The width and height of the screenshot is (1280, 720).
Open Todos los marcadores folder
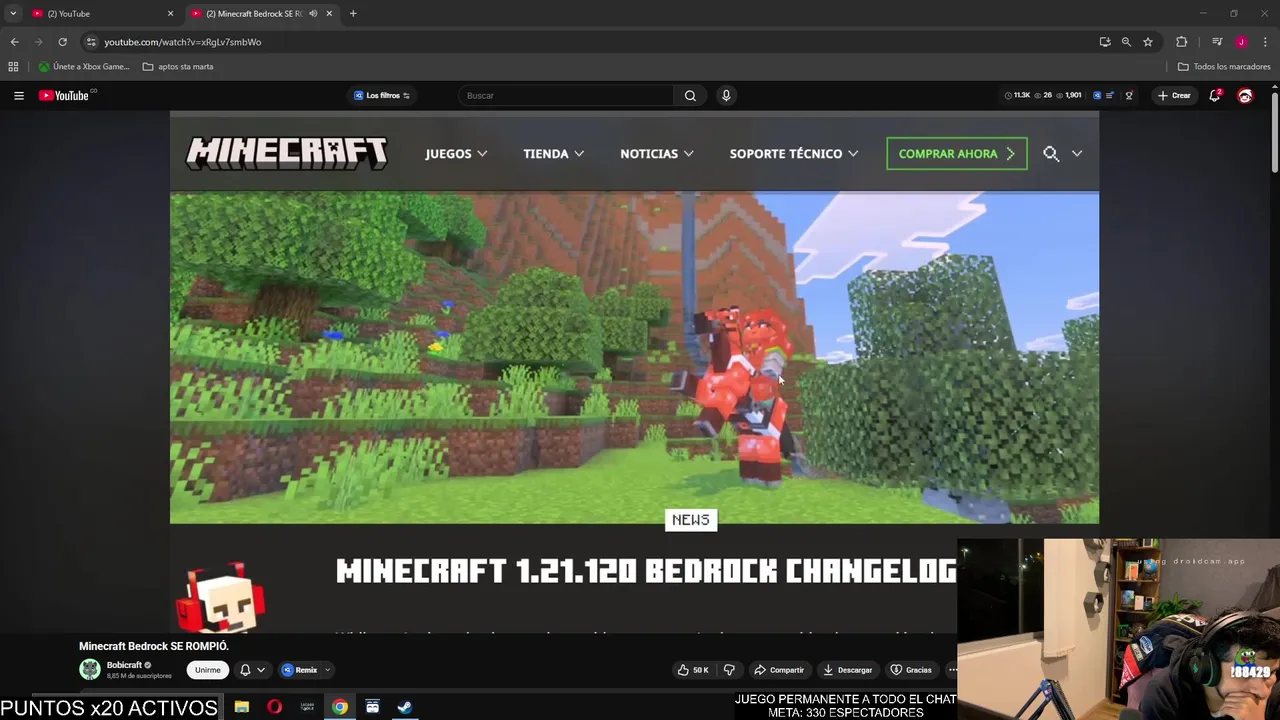click(1224, 67)
